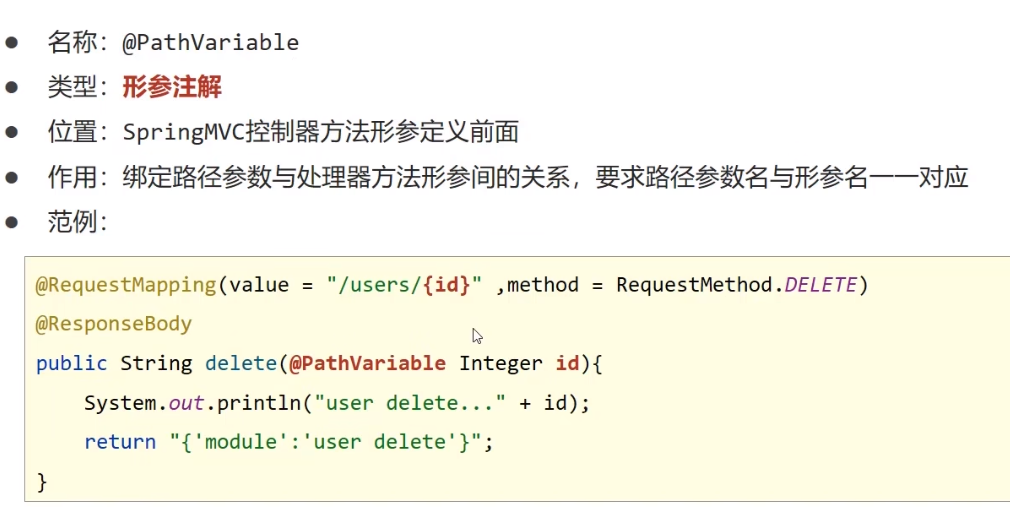Image resolution: width=1010 pixels, height=507 pixels.
Task: Click the bullet before 名称
Action: pyautogui.click(x=12, y=43)
